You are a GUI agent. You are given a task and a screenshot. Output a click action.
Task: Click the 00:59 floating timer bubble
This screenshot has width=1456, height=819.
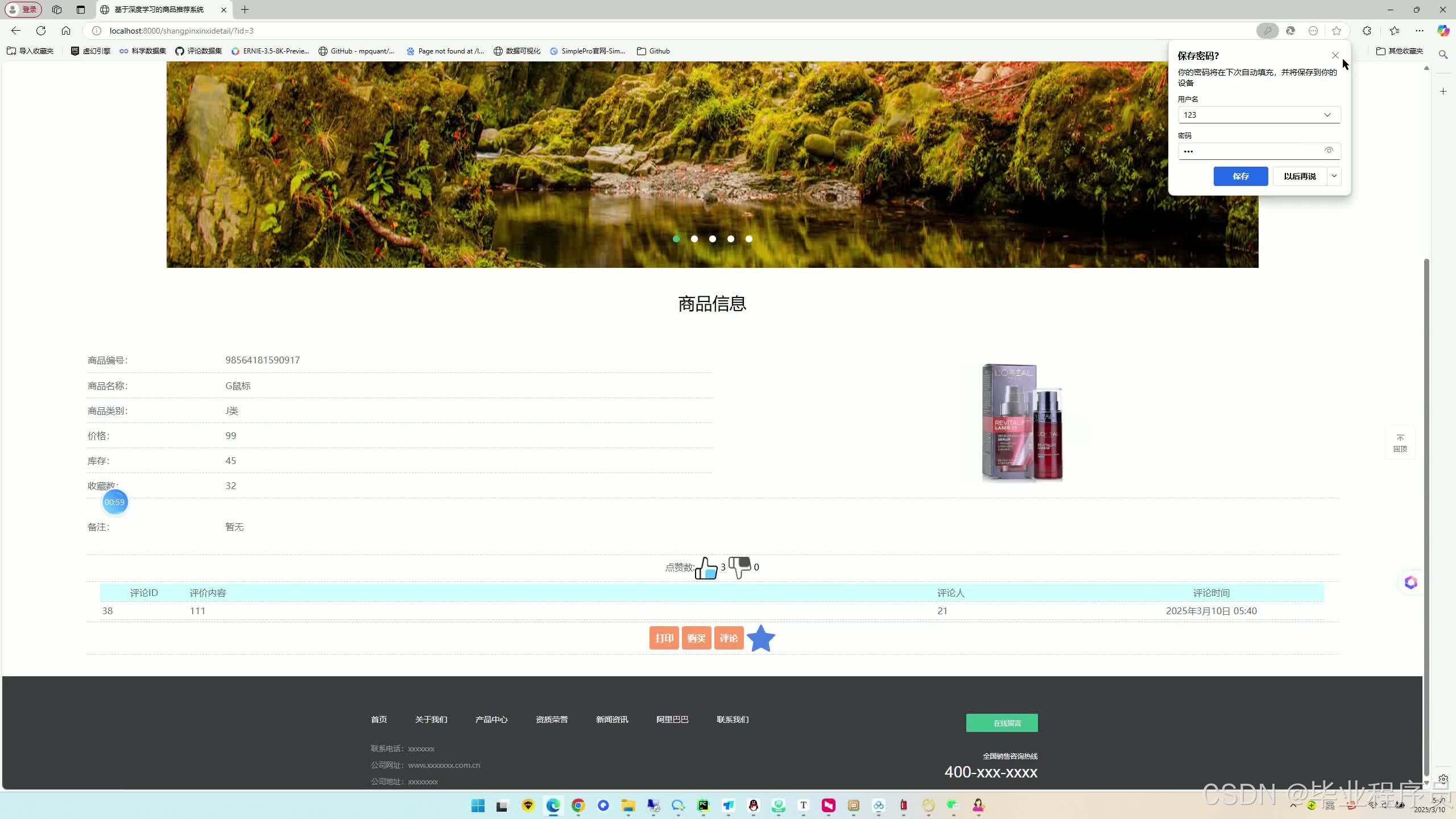tap(115, 502)
